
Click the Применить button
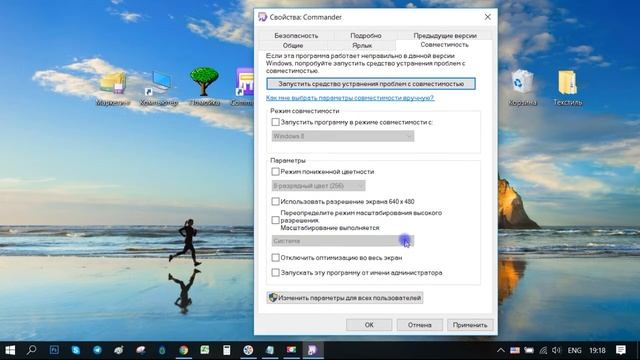coord(470,325)
